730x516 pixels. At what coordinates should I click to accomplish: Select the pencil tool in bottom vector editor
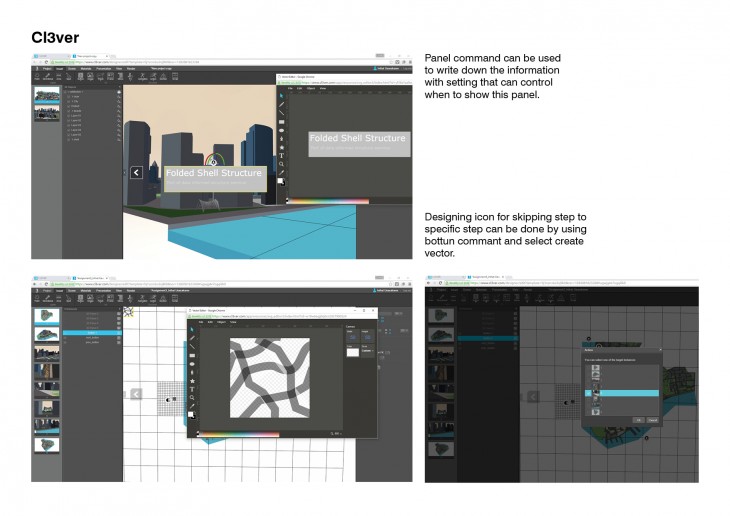(x=192, y=338)
